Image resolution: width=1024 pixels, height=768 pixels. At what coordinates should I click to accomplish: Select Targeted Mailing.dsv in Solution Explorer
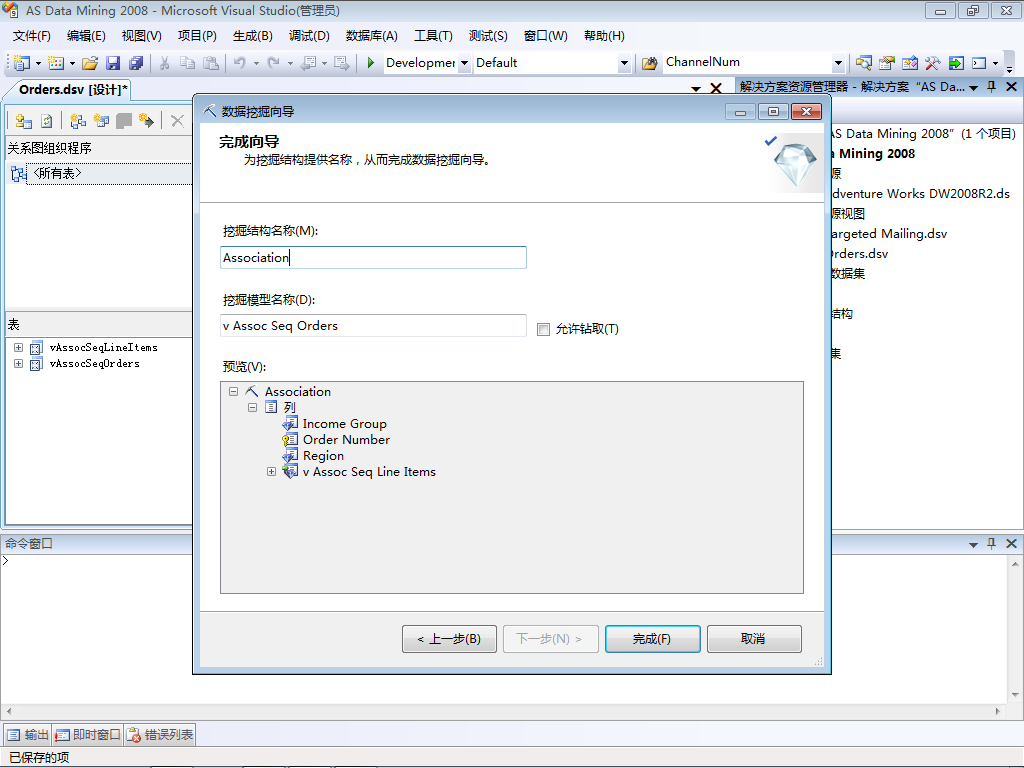(888, 234)
